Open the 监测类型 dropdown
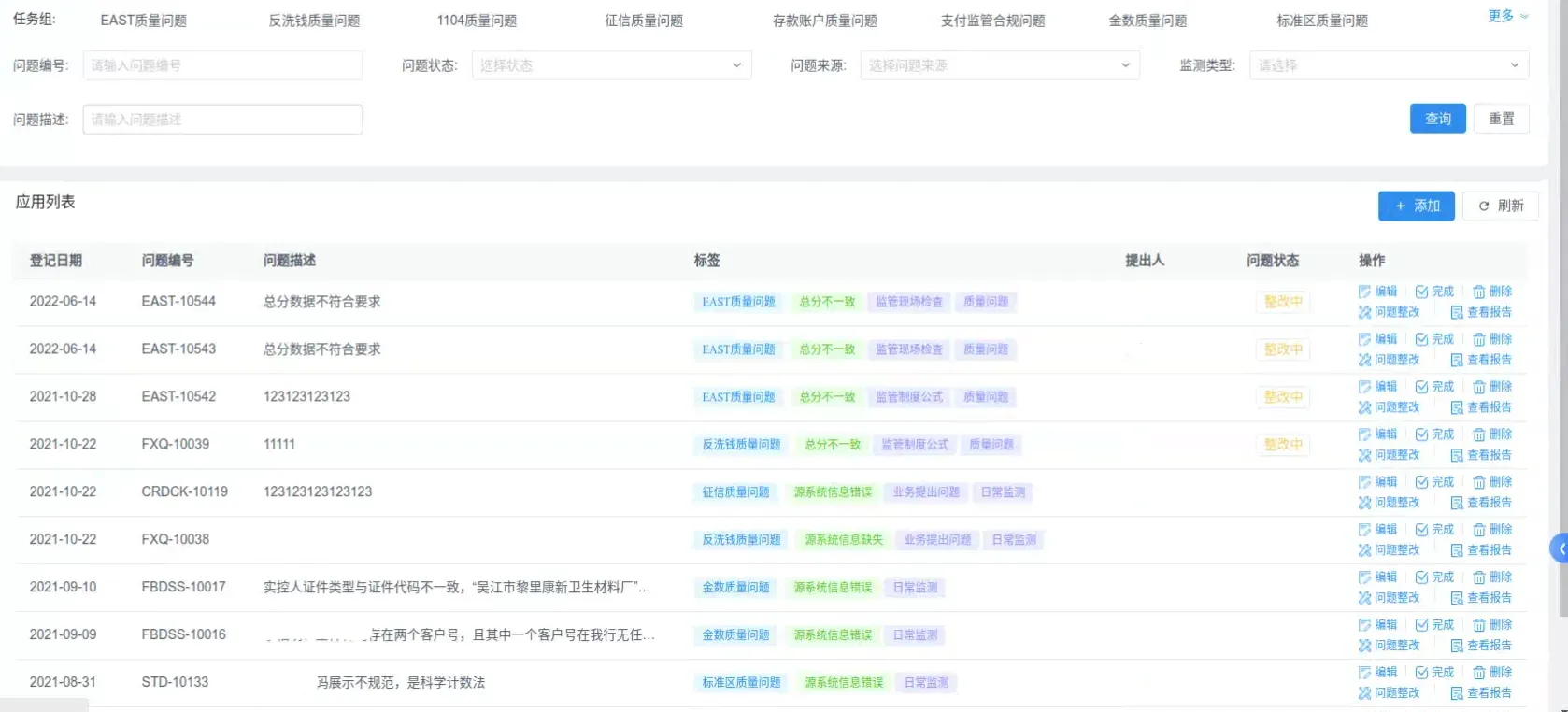1568x712 pixels. (1389, 65)
